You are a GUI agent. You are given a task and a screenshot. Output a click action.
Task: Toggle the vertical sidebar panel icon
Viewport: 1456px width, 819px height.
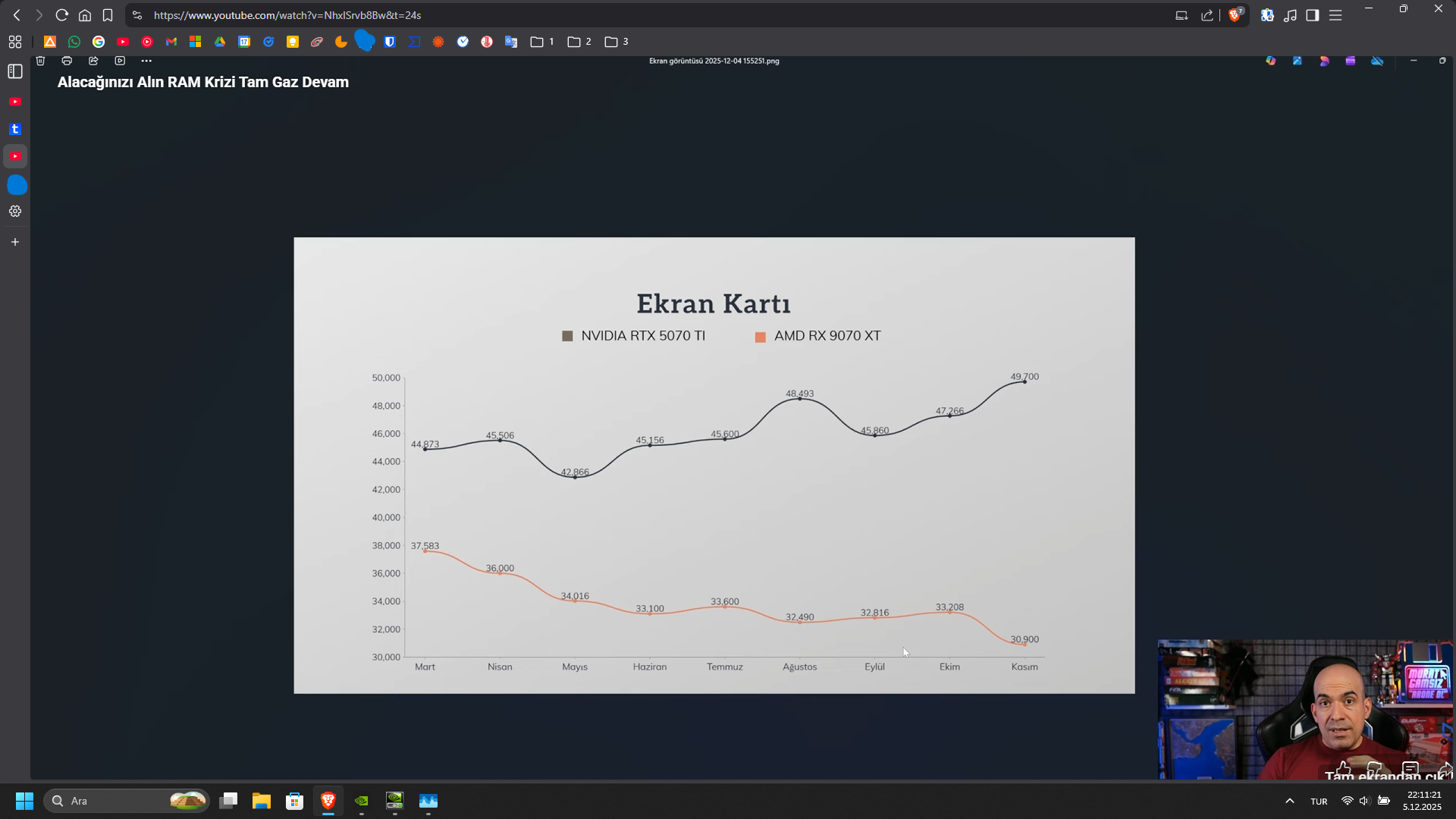tap(15, 71)
